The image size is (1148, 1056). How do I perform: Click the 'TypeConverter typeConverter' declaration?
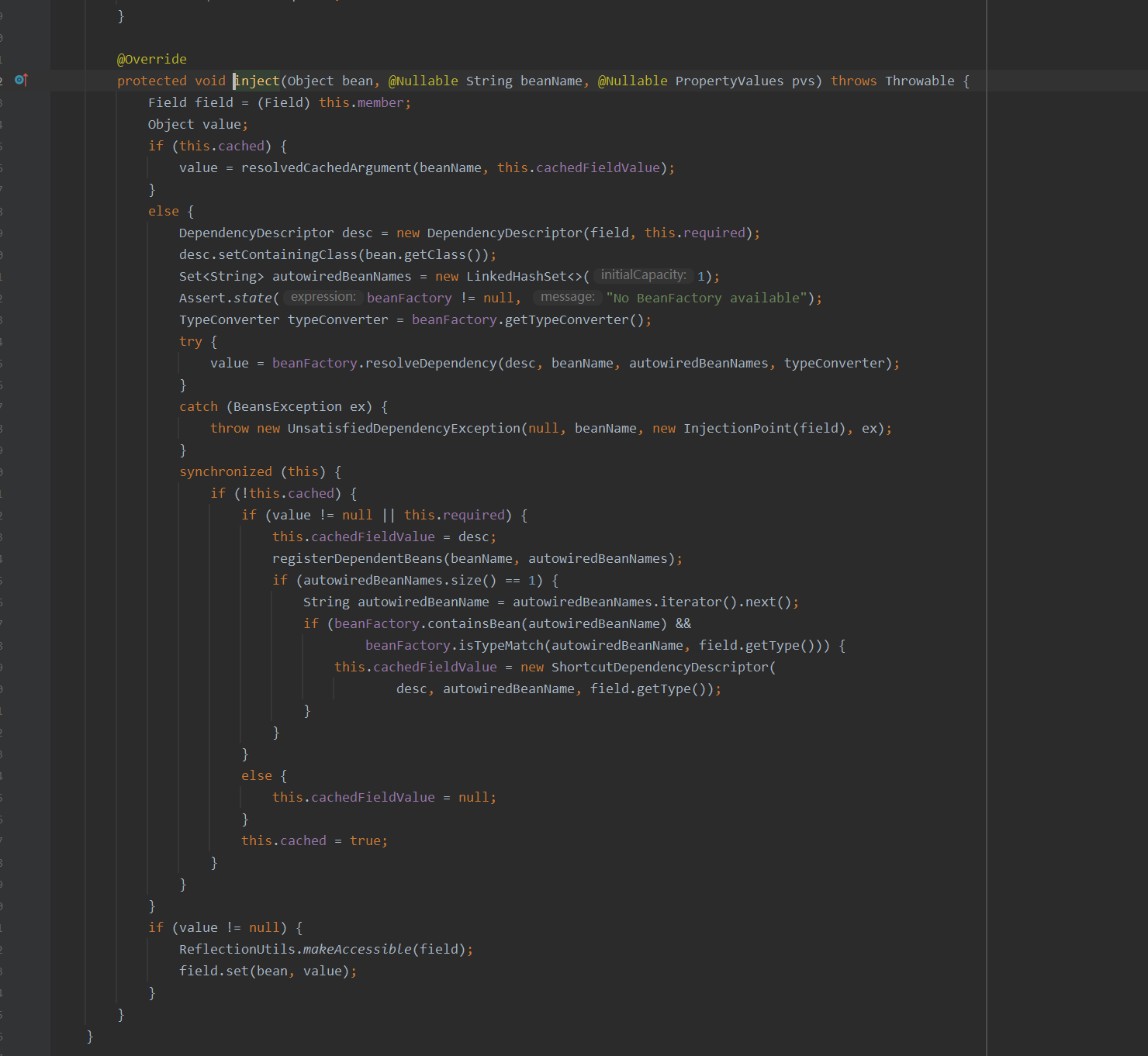tap(284, 319)
